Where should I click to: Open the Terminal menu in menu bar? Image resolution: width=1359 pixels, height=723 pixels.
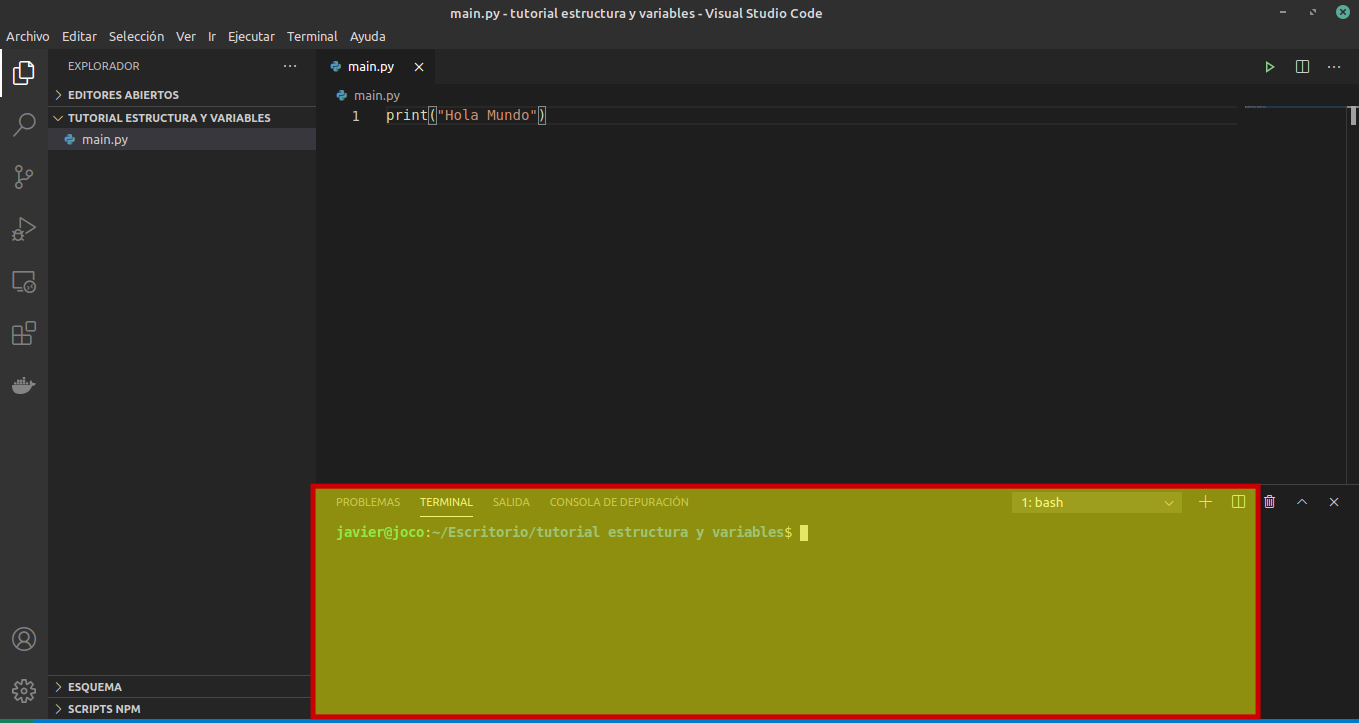[x=312, y=36]
